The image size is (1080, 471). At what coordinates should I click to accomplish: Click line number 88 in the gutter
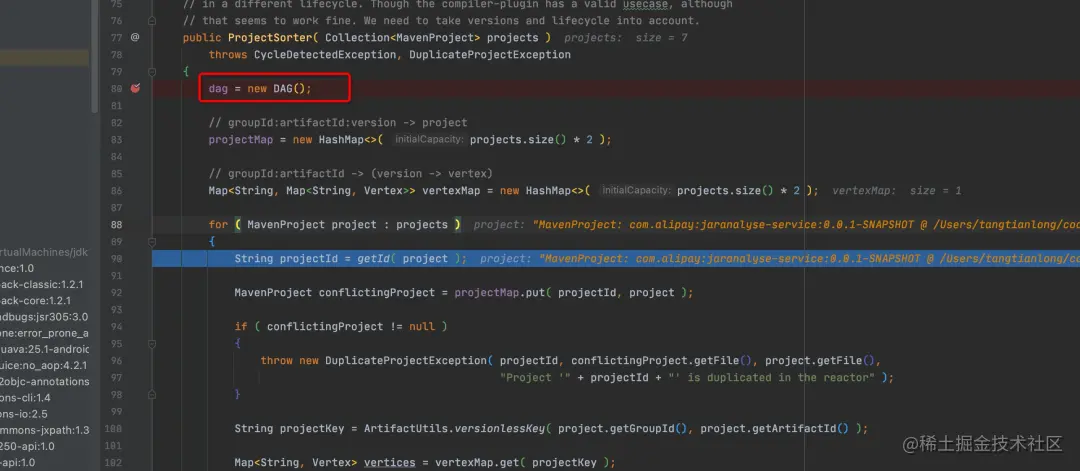[x=116, y=224]
